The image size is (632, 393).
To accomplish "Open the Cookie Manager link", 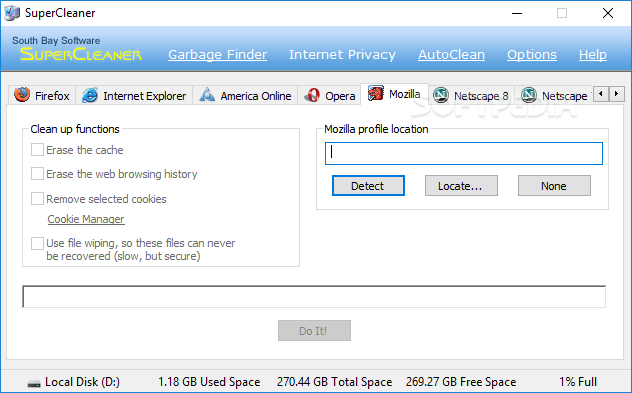I will click(86, 219).
